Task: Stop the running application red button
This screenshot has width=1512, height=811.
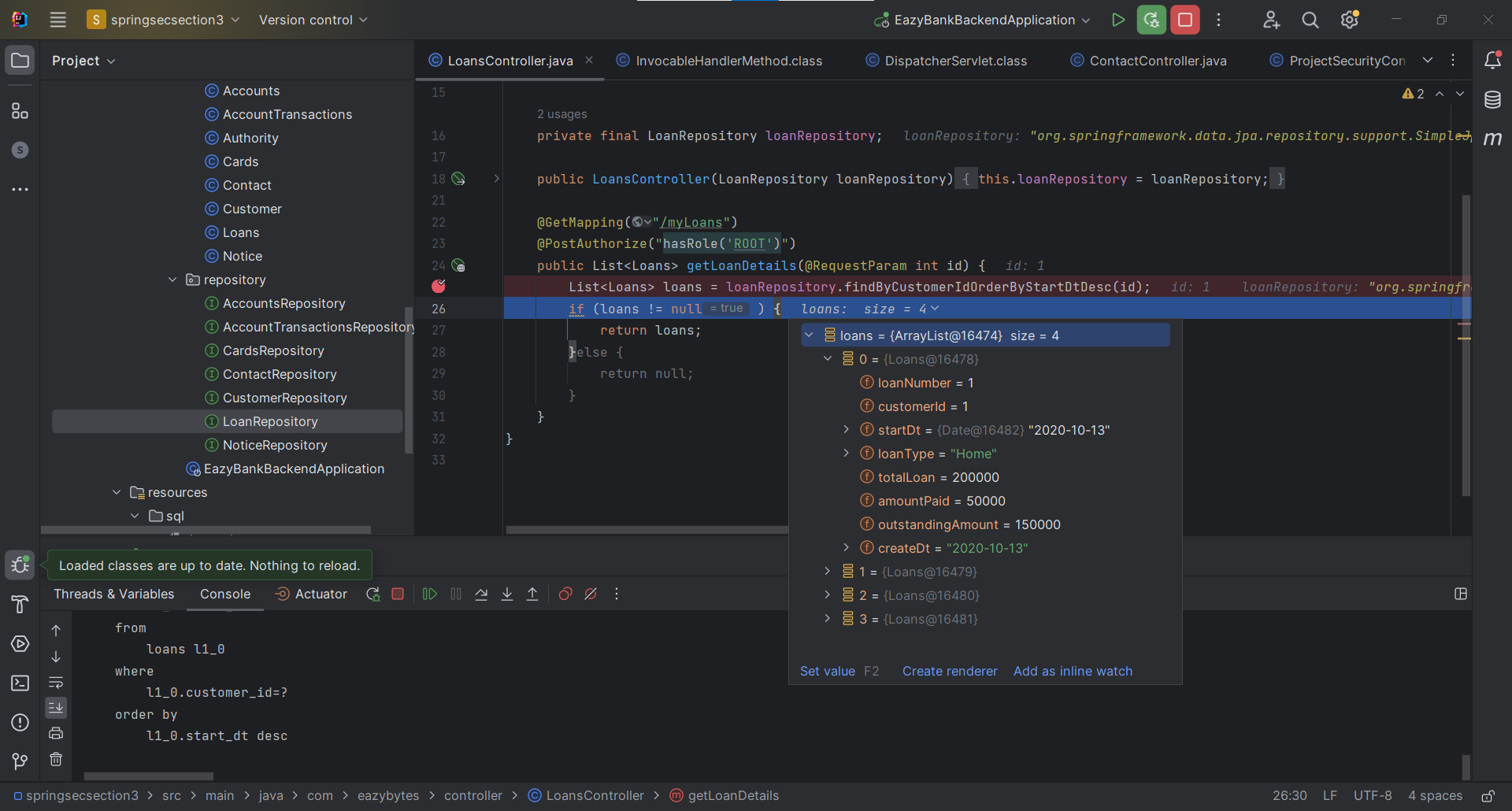Action: (x=1184, y=20)
